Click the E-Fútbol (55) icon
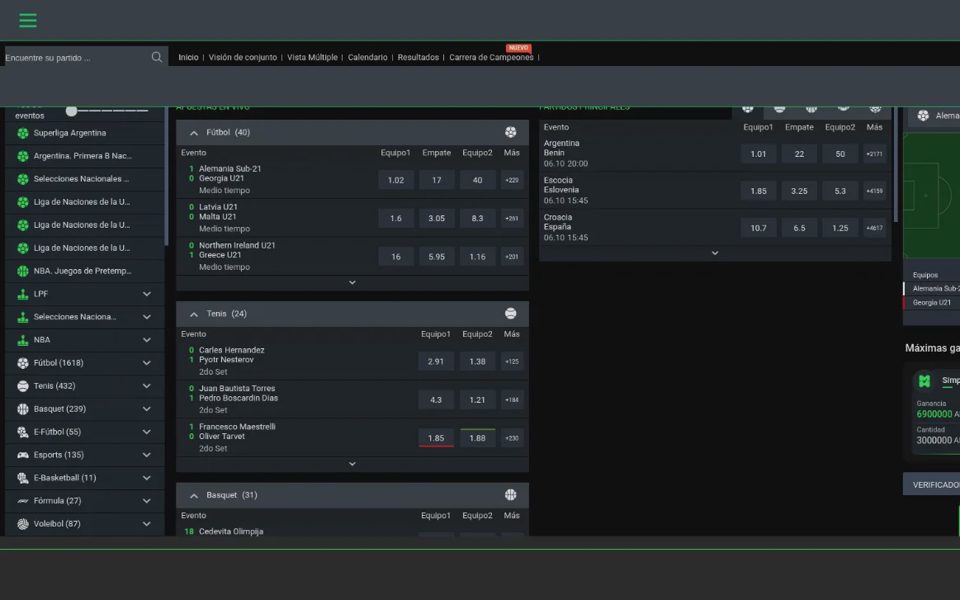The image size is (960, 600). (x=23, y=432)
